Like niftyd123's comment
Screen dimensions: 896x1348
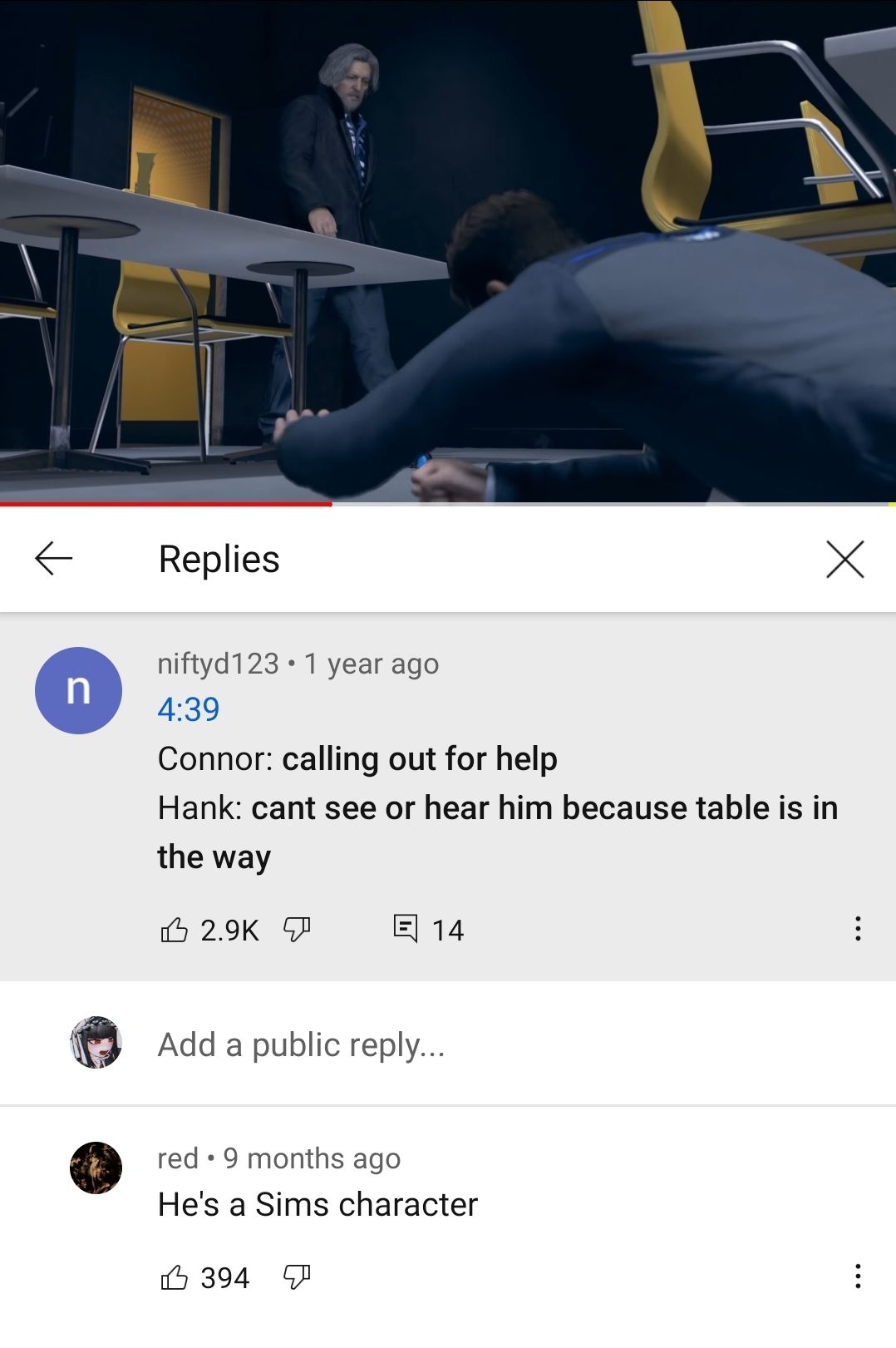click(174, 929)
